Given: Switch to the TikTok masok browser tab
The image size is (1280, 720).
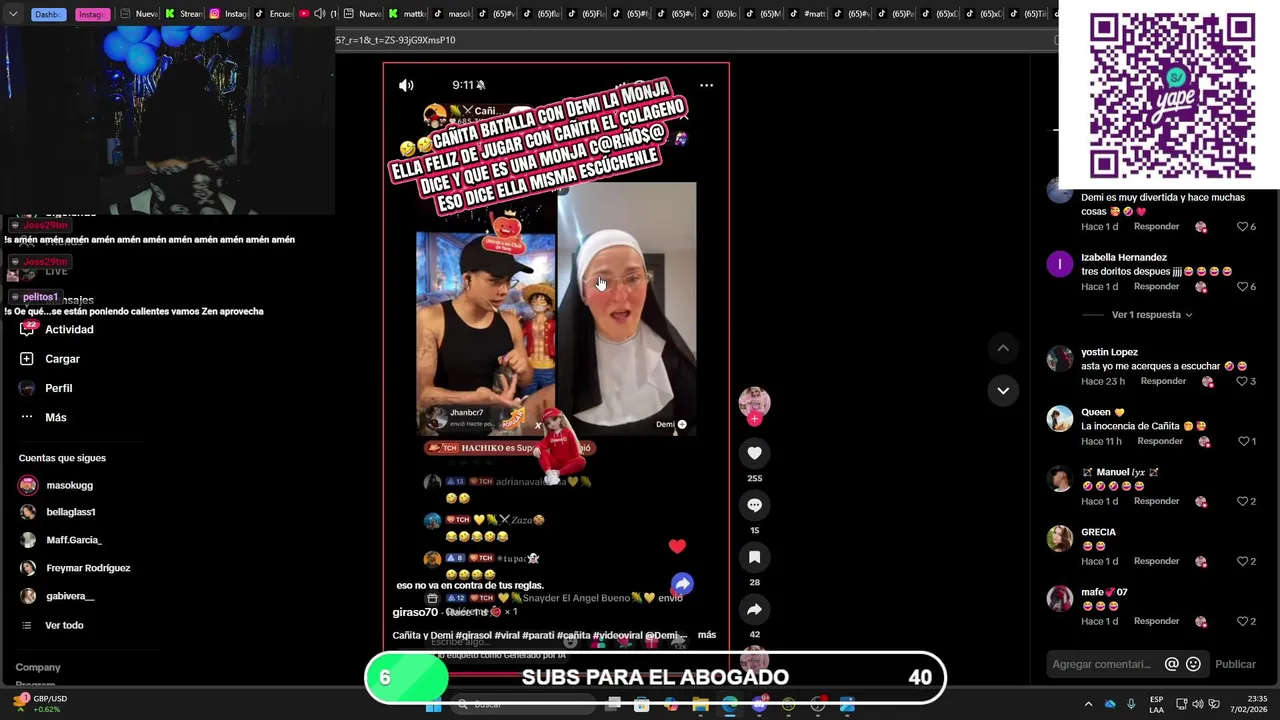Looking at the screenshot, I should point(453,14).
